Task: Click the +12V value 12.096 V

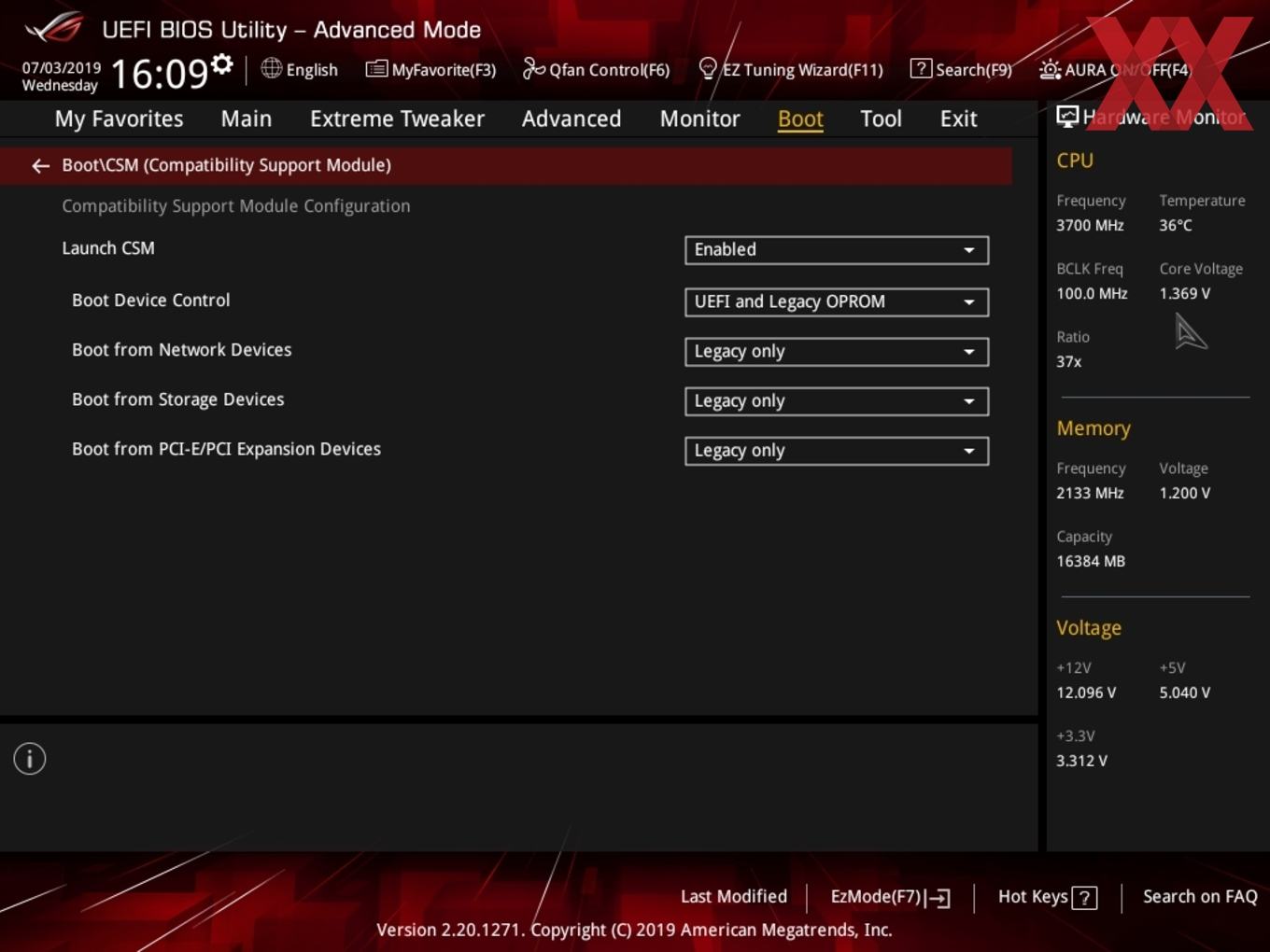Action: click(1086, 693)
